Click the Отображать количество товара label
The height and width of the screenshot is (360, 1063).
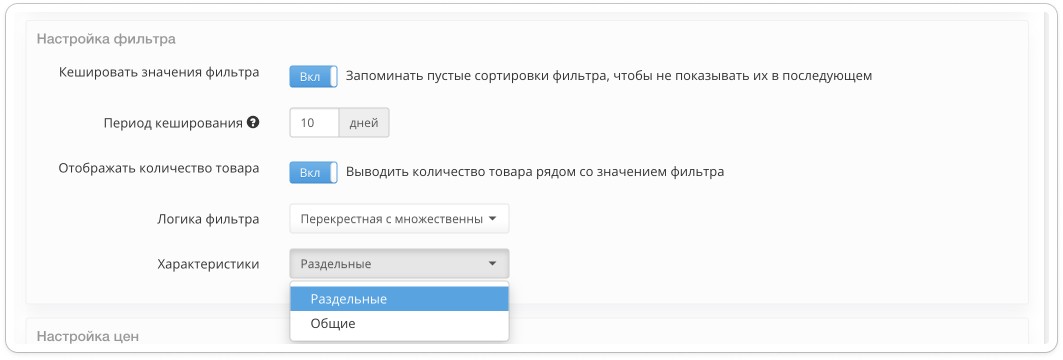[x=159, y=168]
